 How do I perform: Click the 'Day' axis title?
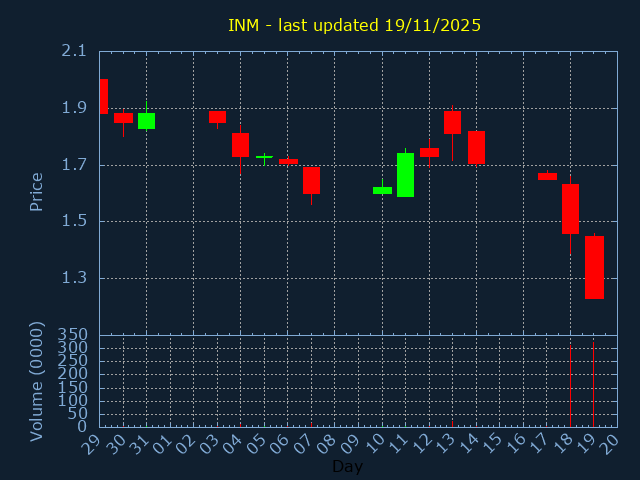tap(347, 467)
